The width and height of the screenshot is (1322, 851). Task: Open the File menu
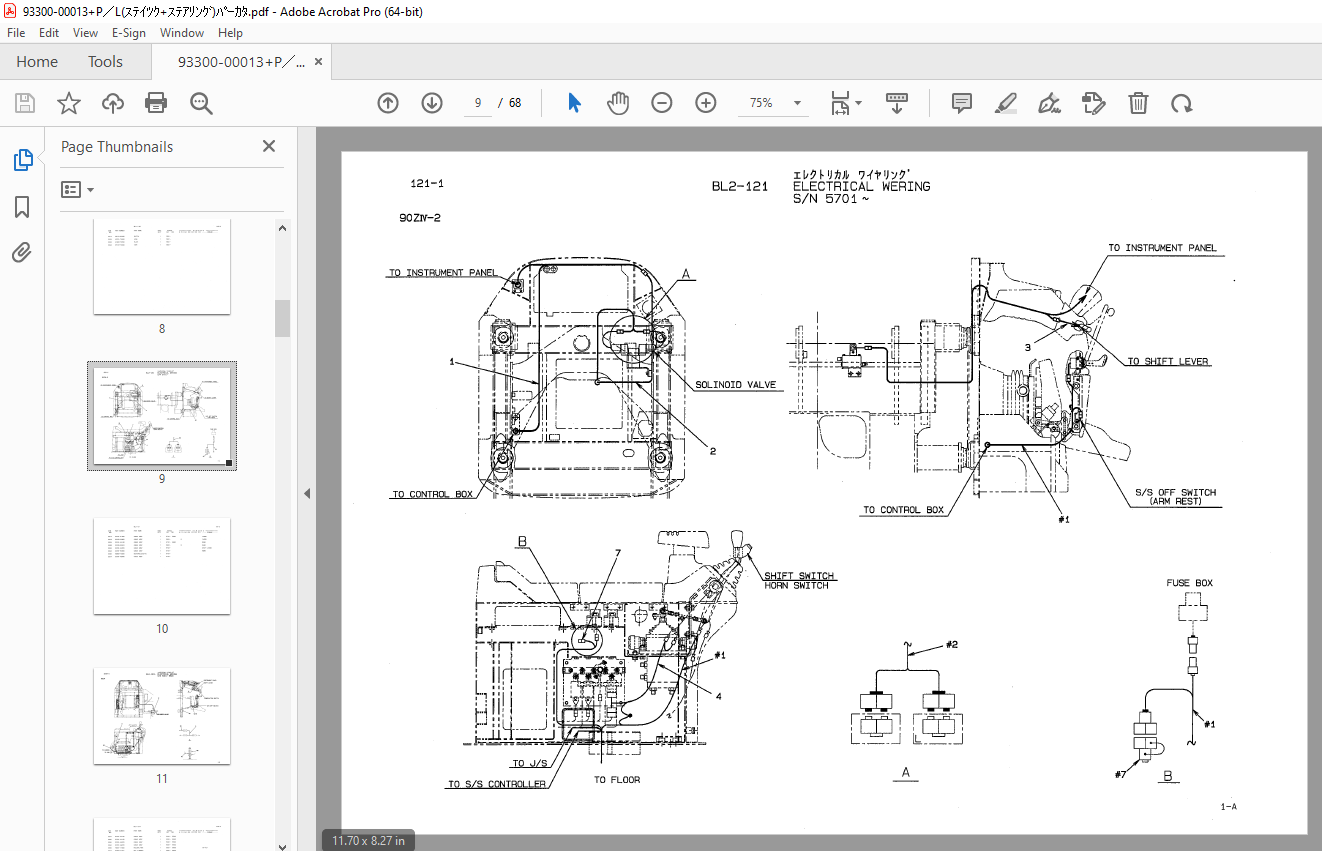[x=16, y=33]
